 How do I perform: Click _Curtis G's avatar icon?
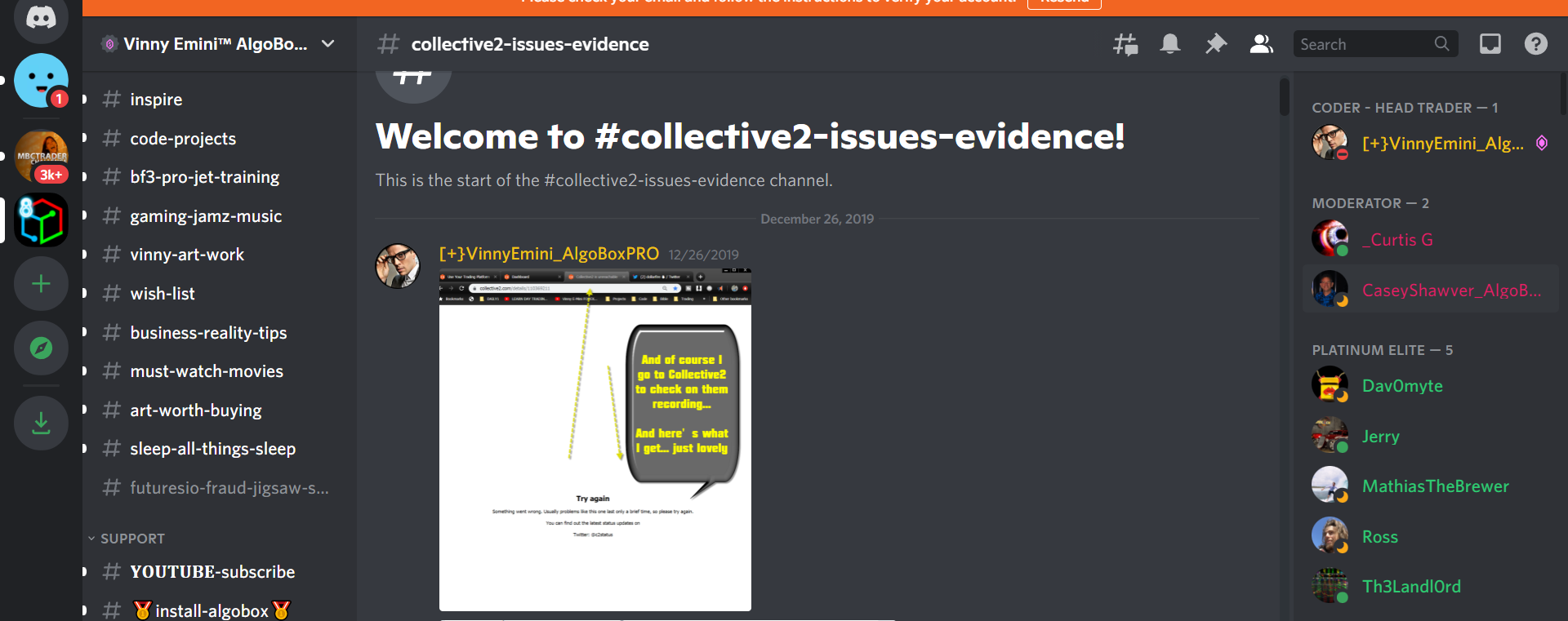(x=1330, y=238)
